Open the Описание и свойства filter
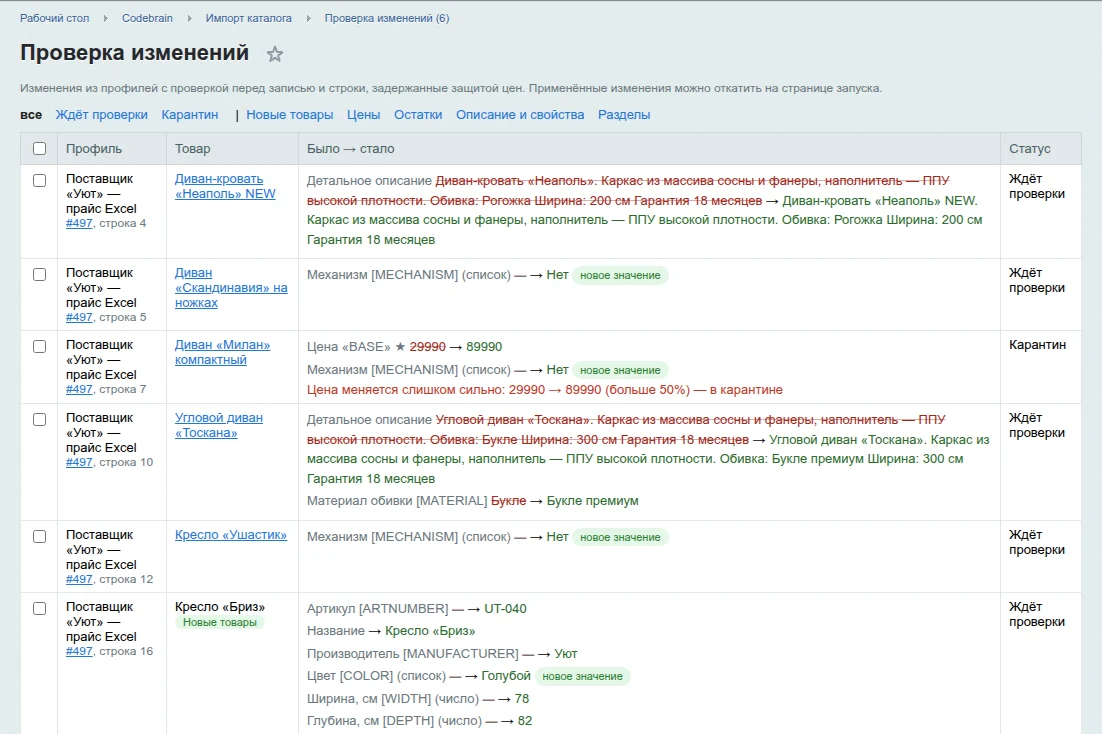Viewport: 1102px width, 734px height. (x=520, y=115)
